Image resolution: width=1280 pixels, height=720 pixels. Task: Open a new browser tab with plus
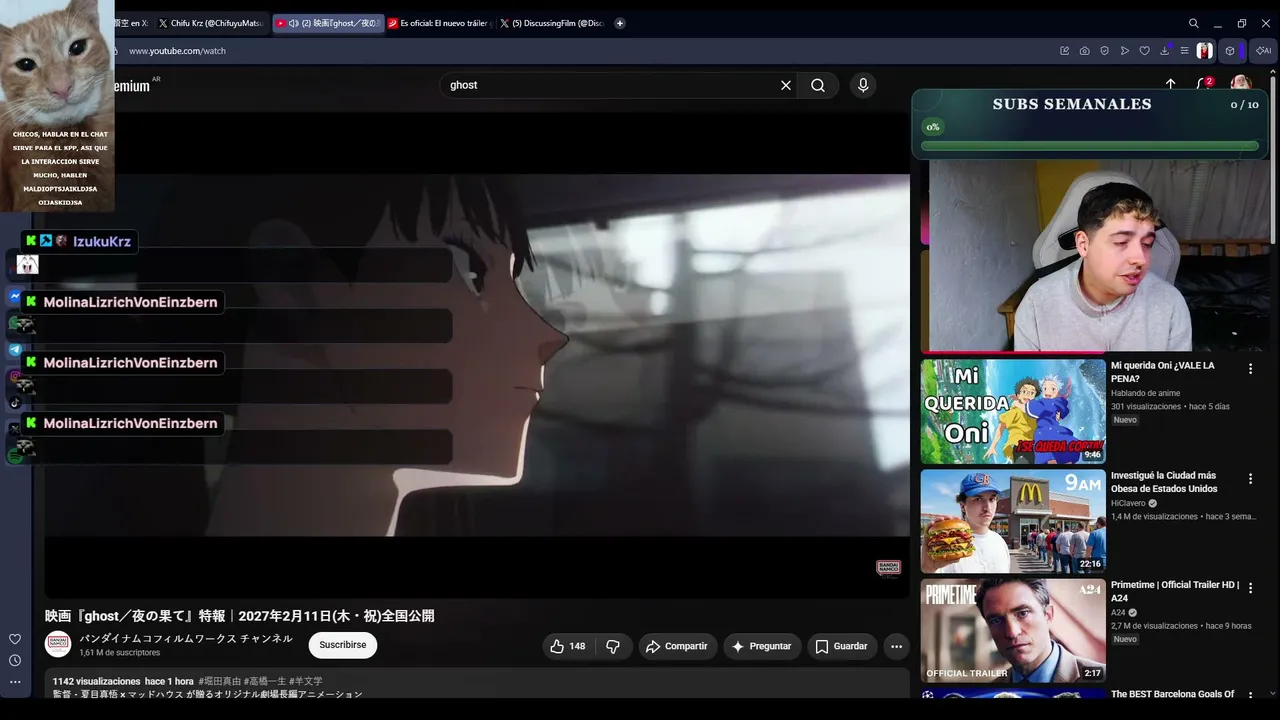[620, 23]
